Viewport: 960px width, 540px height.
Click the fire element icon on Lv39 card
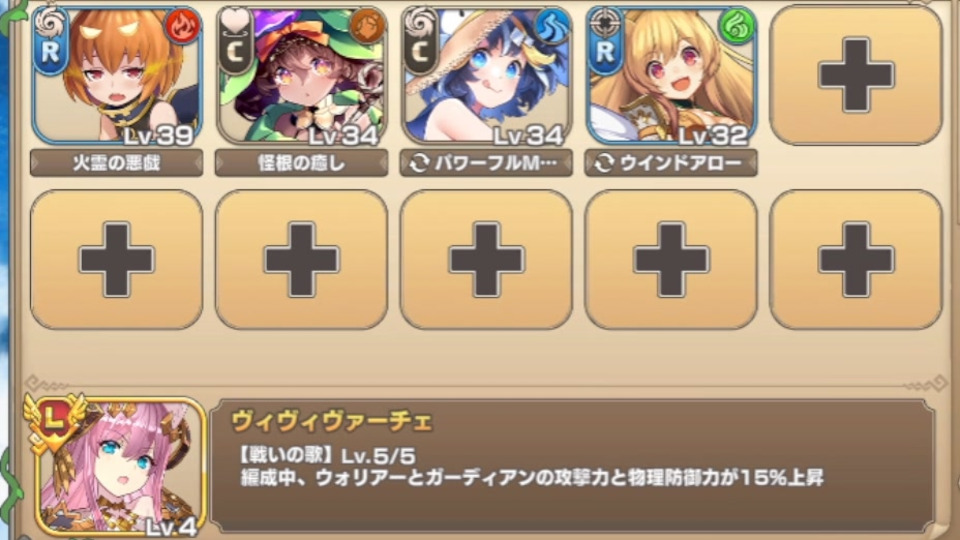click(x=182, y=27)
